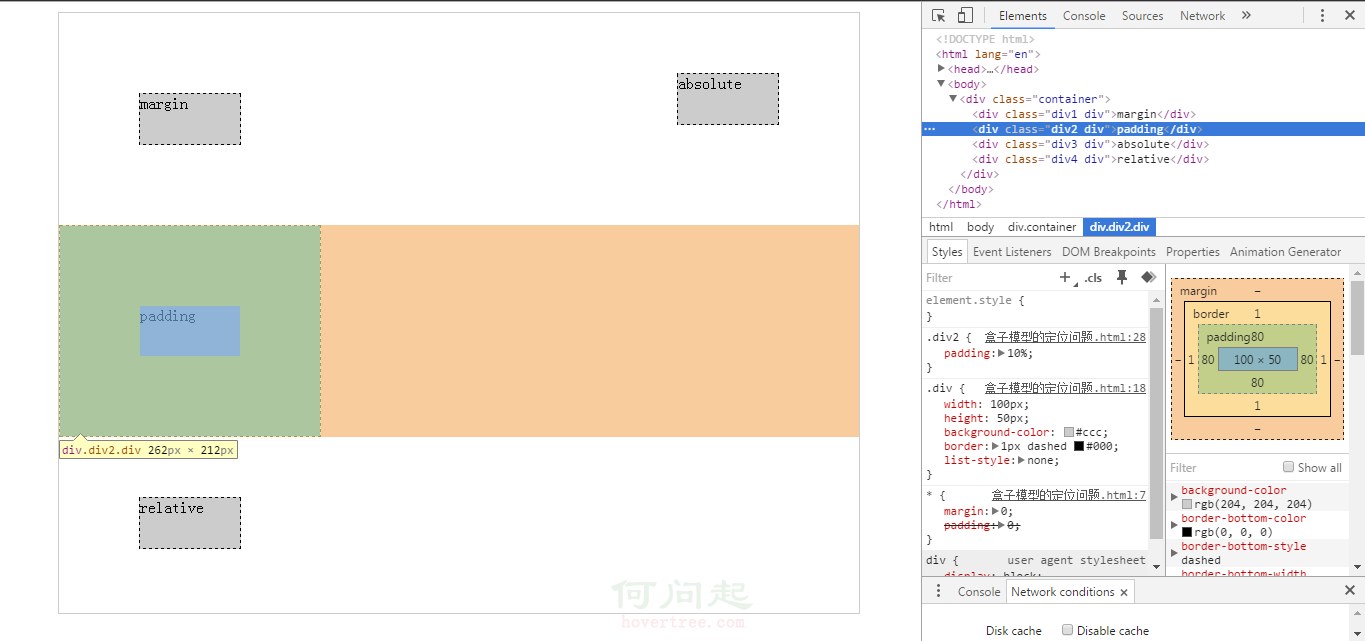Open the Event Listeners tab
This screenshot has height=641, width=1365.
click(1012, 252)
